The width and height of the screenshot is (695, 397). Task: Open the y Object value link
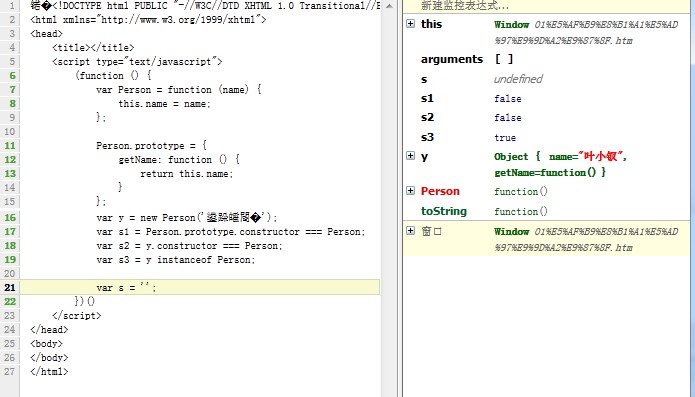(x=560, y=164)
